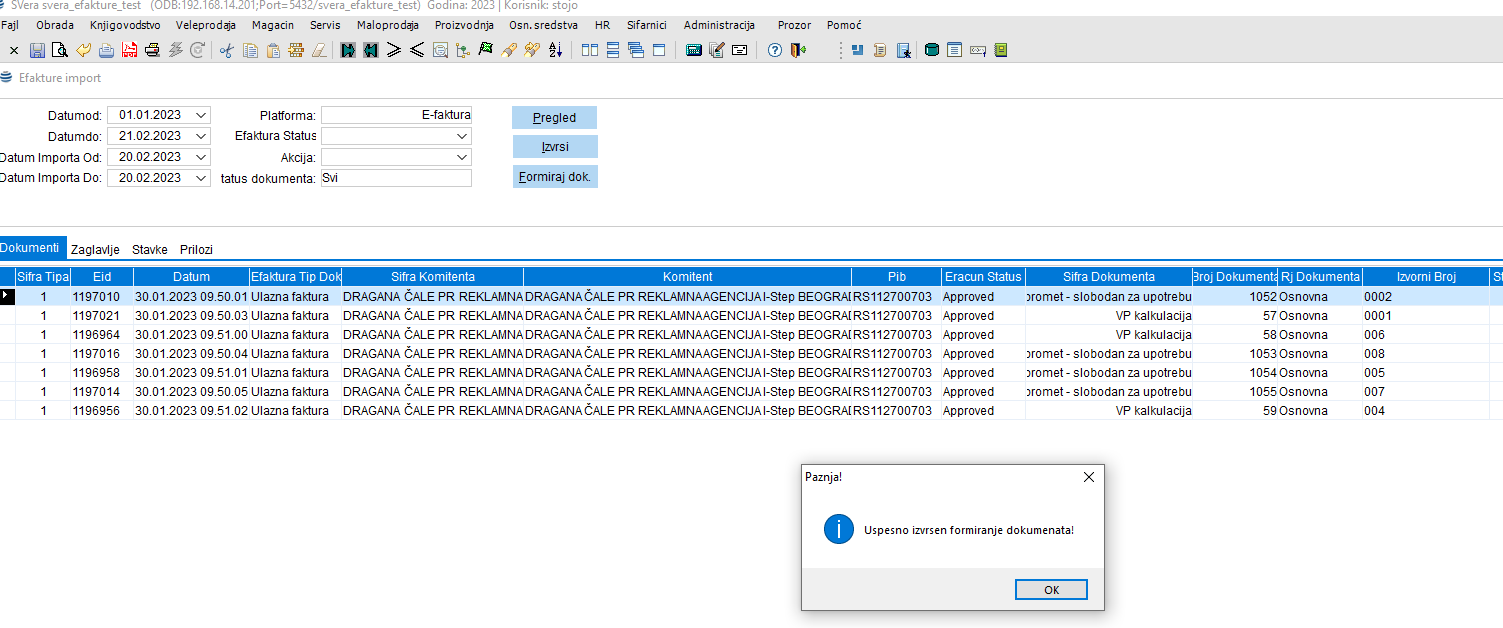Expand the Efaktura Status dropdown

[461, 136]
